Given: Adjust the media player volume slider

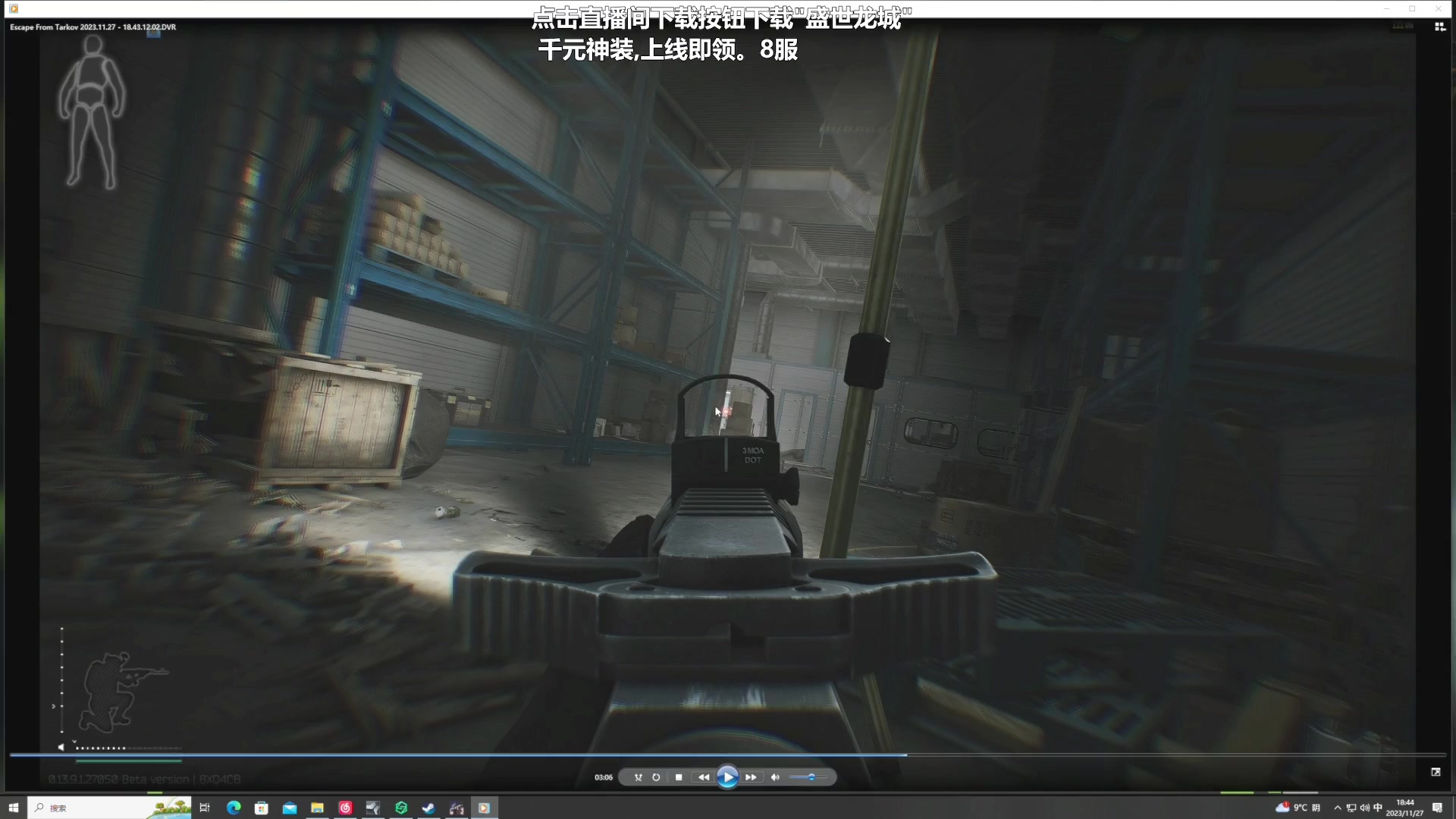Looking at the screenshot, I should [808, 777].
